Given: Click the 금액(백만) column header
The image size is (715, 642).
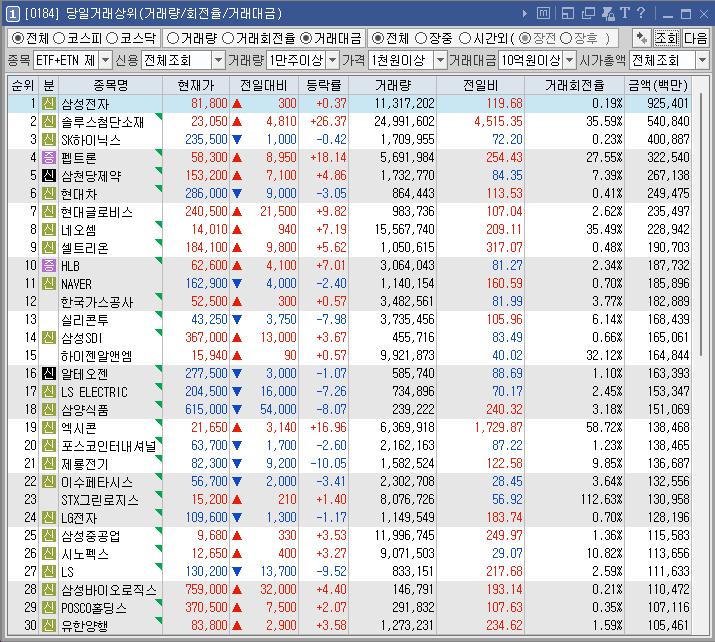Looking at the screenshot, I should coord(658,85).
